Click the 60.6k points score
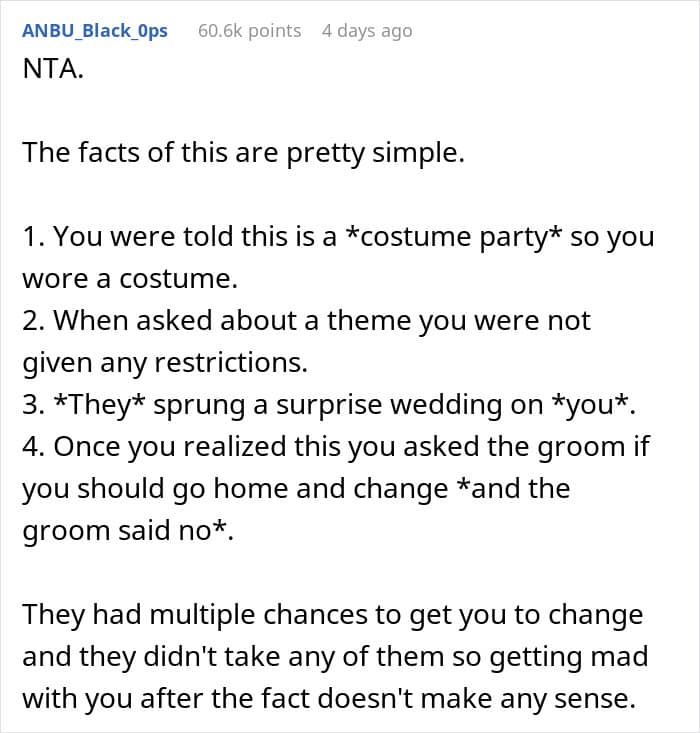This screenshot has width=700, height=733. 249,30
